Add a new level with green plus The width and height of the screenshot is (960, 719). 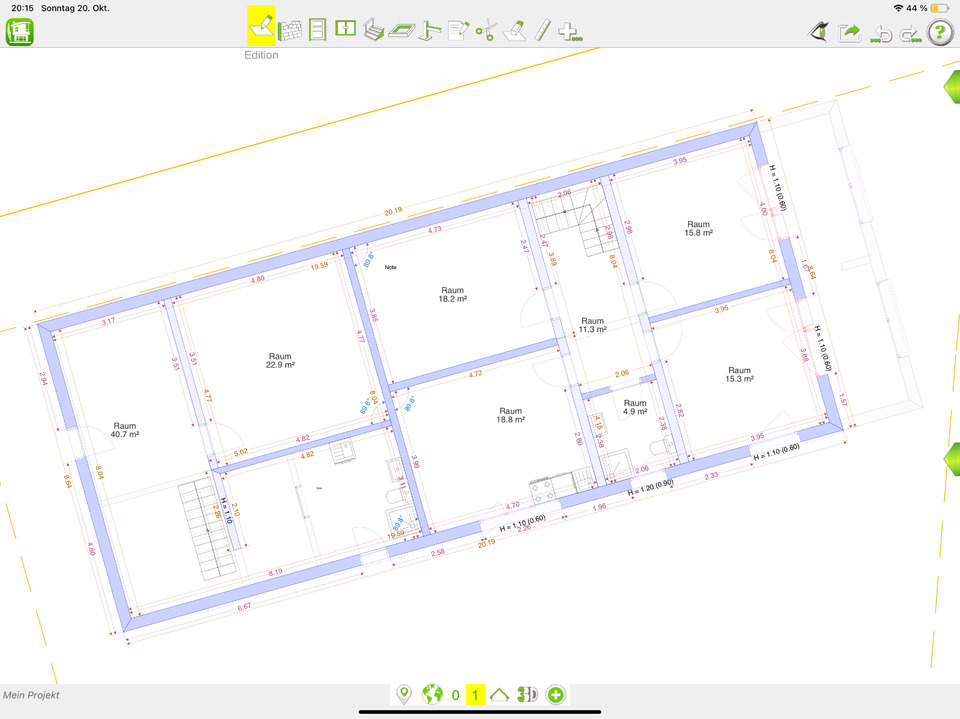pyautogui.click(x=556, y=695)
